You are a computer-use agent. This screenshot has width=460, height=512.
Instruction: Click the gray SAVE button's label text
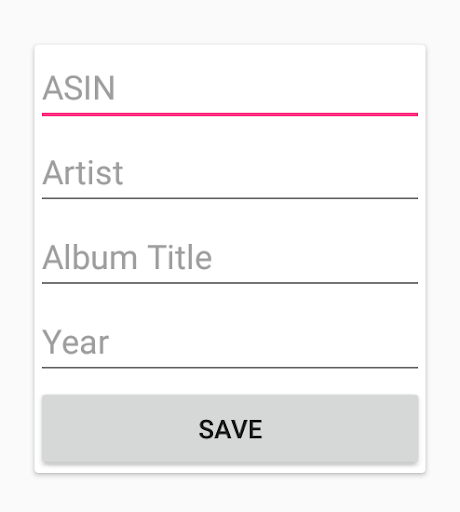click(x=230, y=429)
